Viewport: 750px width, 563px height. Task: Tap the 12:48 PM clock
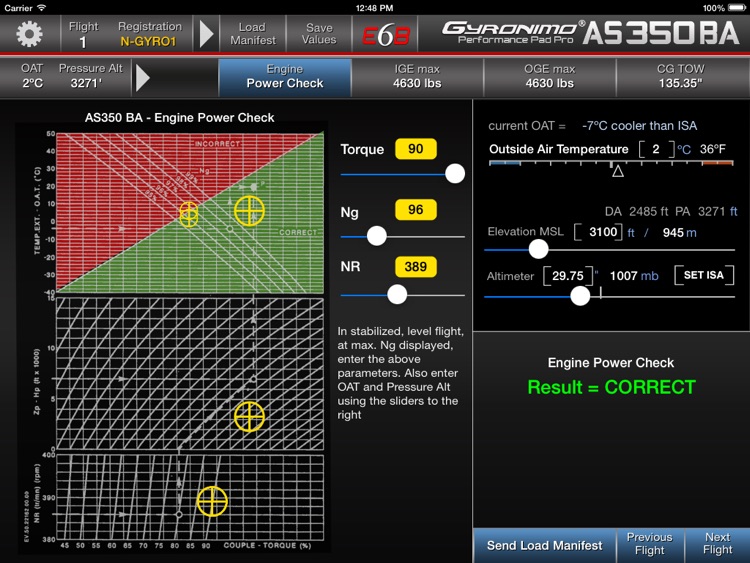click(375, 8)
